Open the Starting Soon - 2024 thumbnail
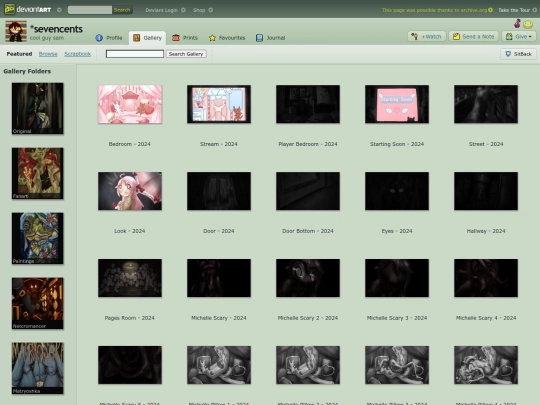This screenshot has height=405, width=540. click(397, 104)
